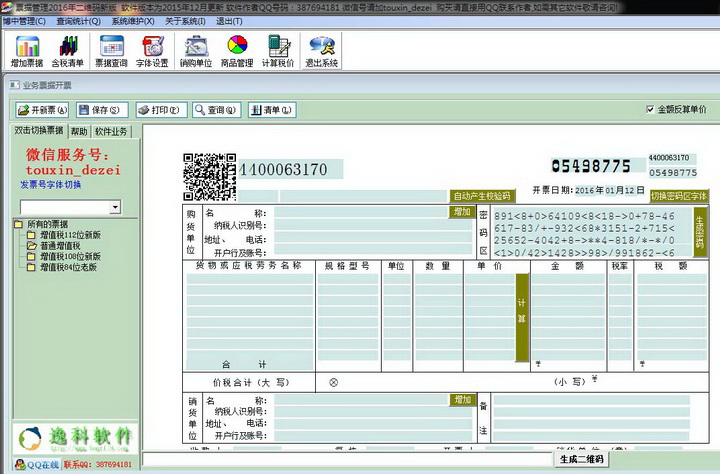Click the QR code image
Image resolution: width=720 pixels, height=474 pixels.
click(x=209, y=177)
